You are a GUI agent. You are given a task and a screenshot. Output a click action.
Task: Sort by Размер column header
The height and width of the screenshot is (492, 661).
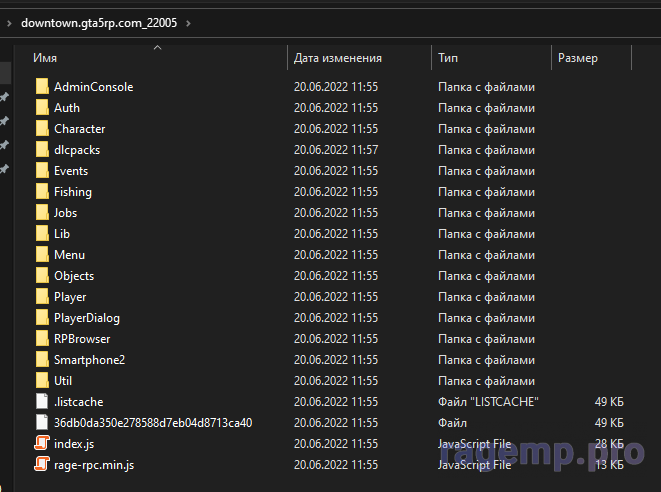(578, 59)
